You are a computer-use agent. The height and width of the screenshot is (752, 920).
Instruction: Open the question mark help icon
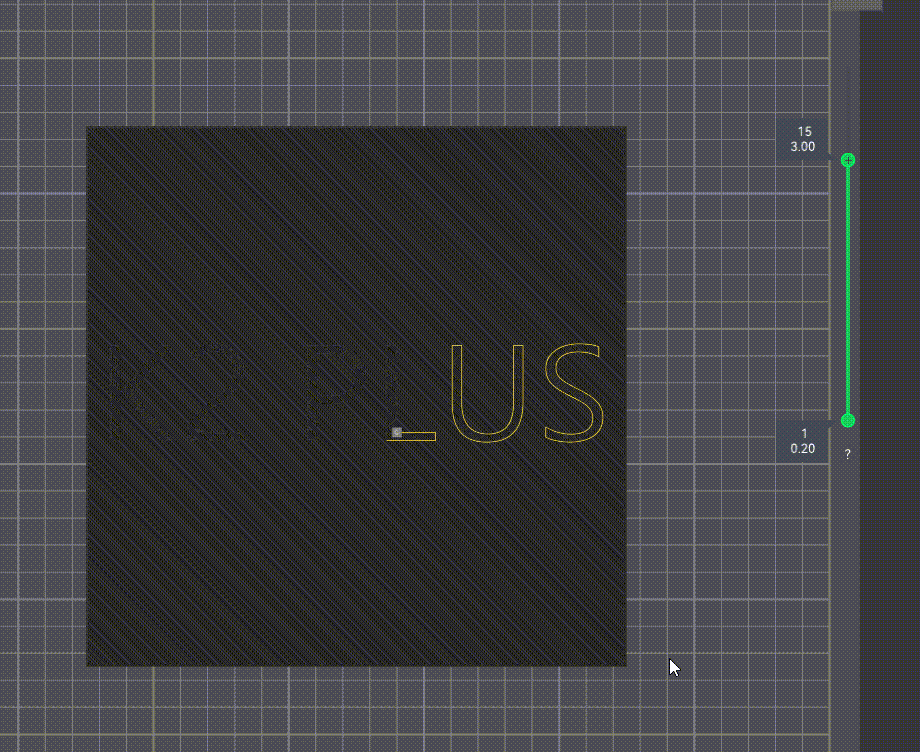(848, 454)
